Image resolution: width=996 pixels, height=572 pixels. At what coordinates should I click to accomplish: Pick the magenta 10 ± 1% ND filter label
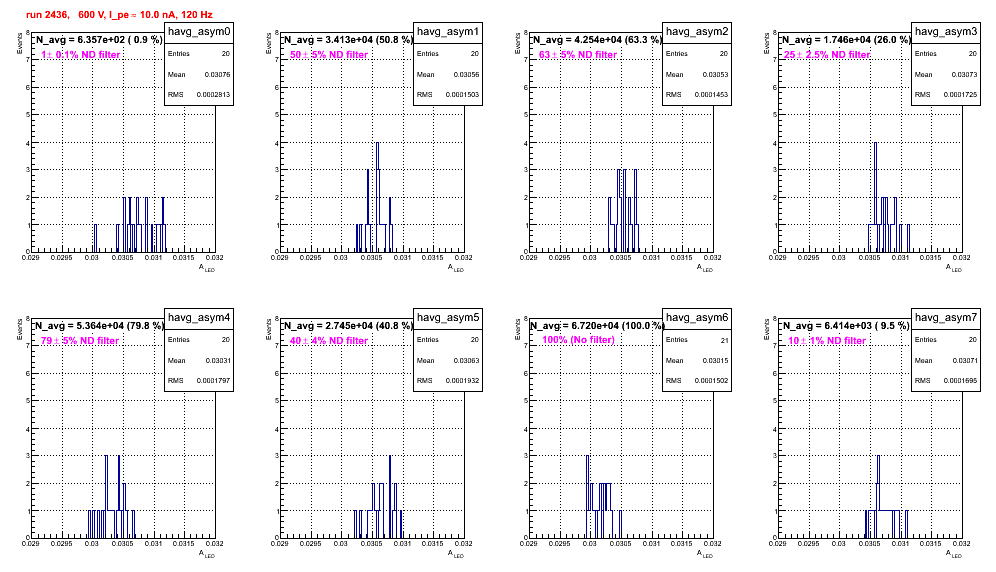tap(827, 341)
